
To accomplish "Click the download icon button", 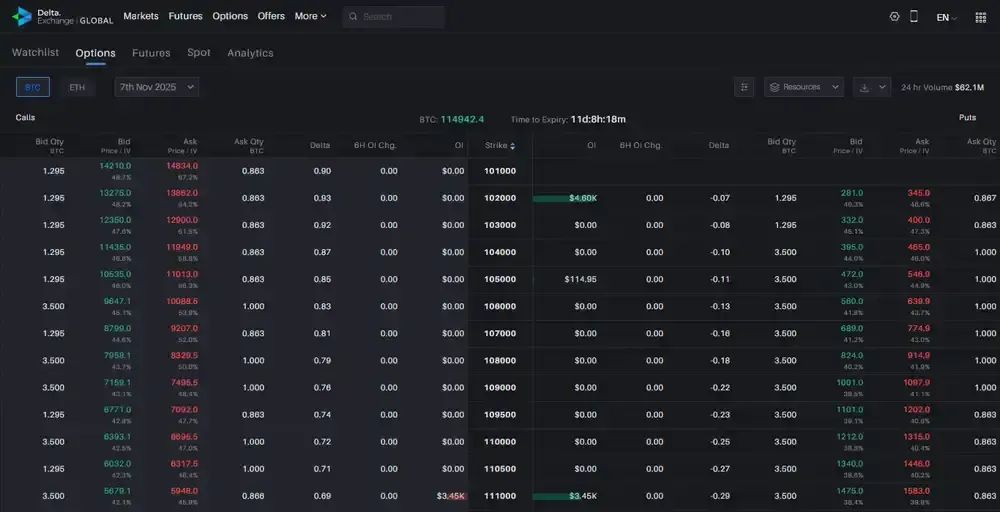I will (x=864, y=87).
